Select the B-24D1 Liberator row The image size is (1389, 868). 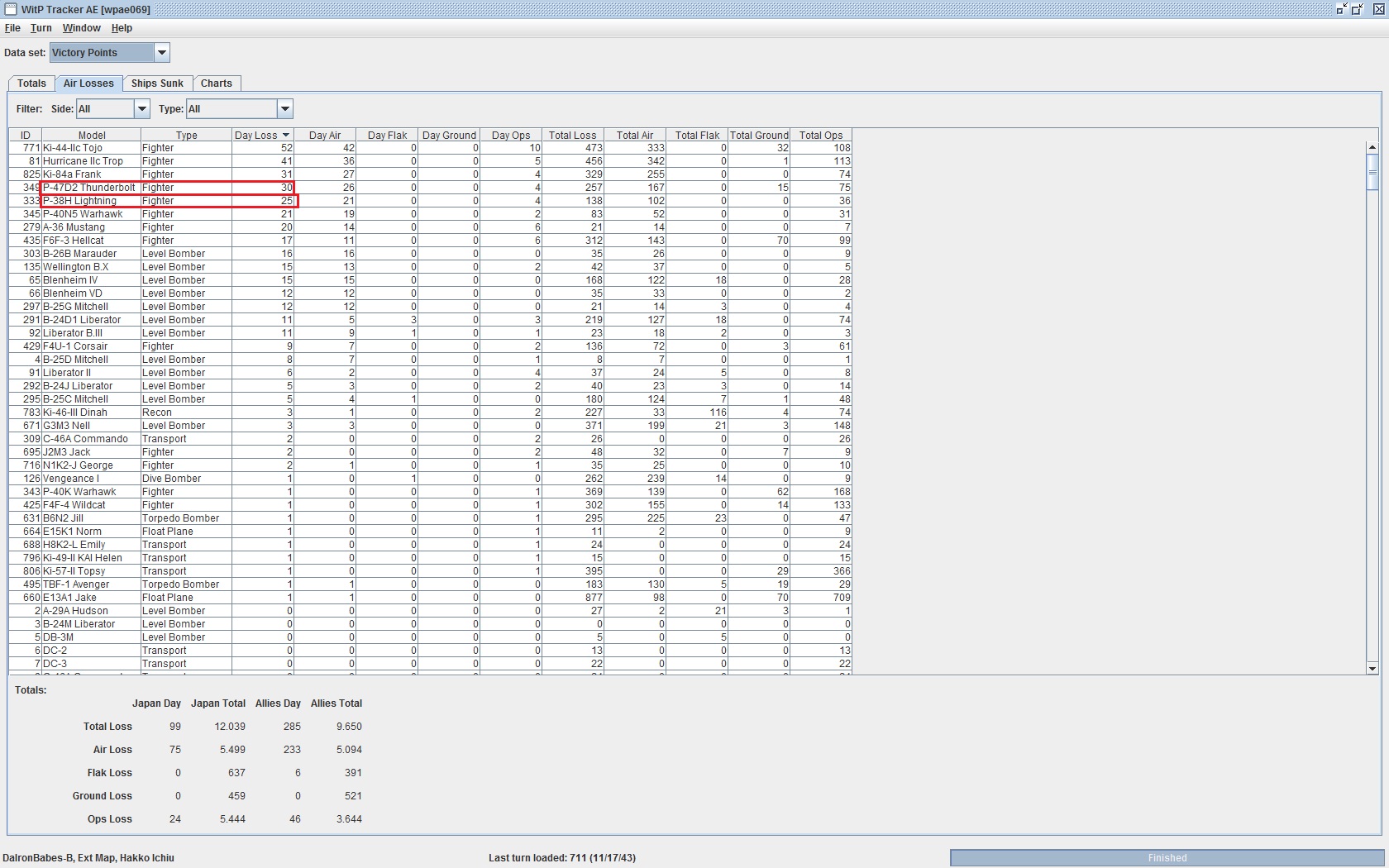(430, 320)
